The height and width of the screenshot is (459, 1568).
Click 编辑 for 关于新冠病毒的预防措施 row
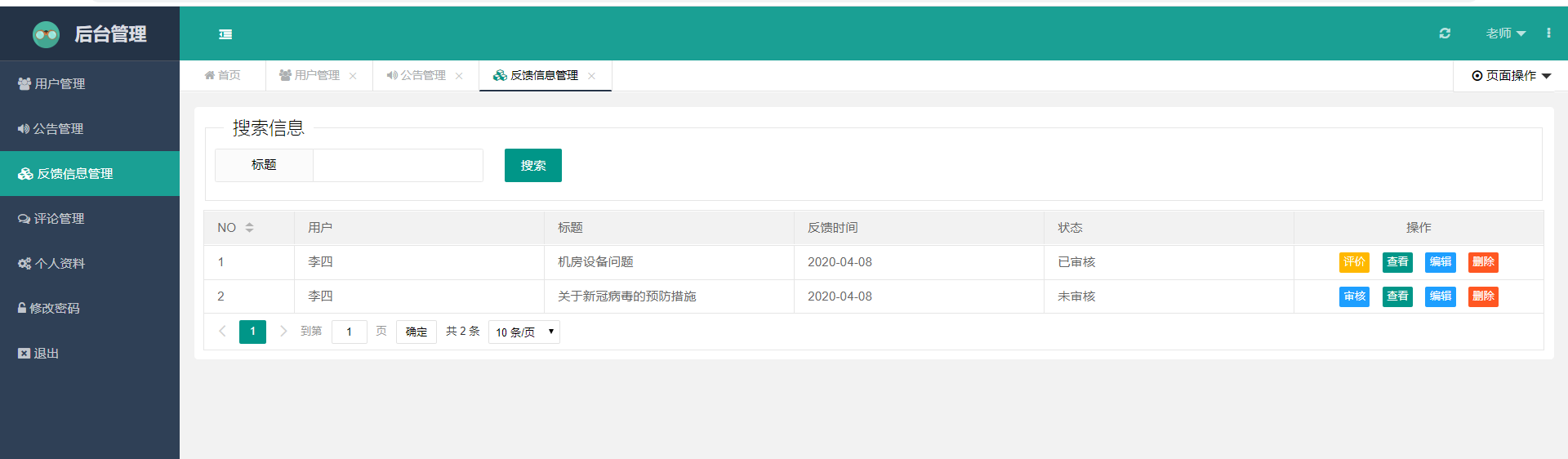1441,296
